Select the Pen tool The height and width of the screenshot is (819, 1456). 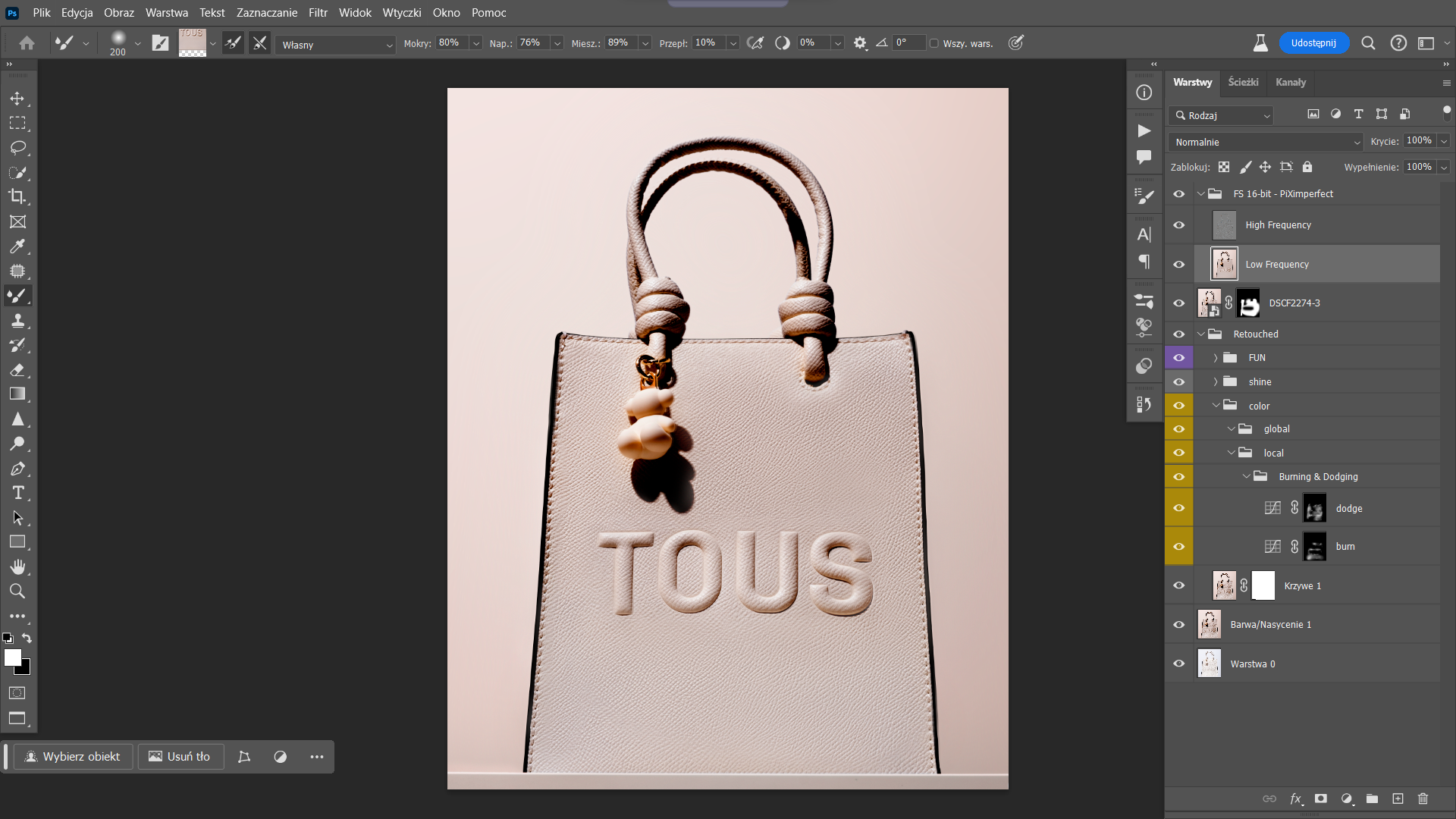(17, 468)
